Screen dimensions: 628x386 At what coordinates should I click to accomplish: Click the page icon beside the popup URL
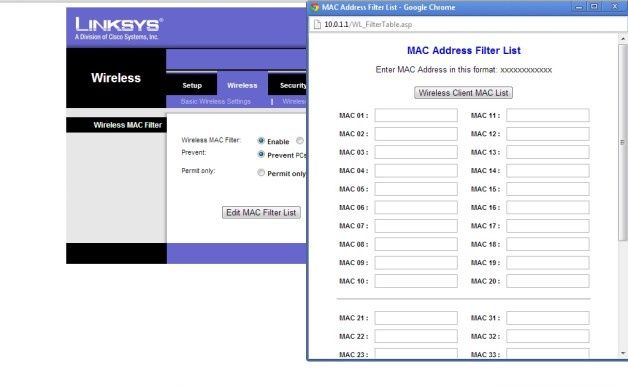pyautogui.click(x=317, y=24)
